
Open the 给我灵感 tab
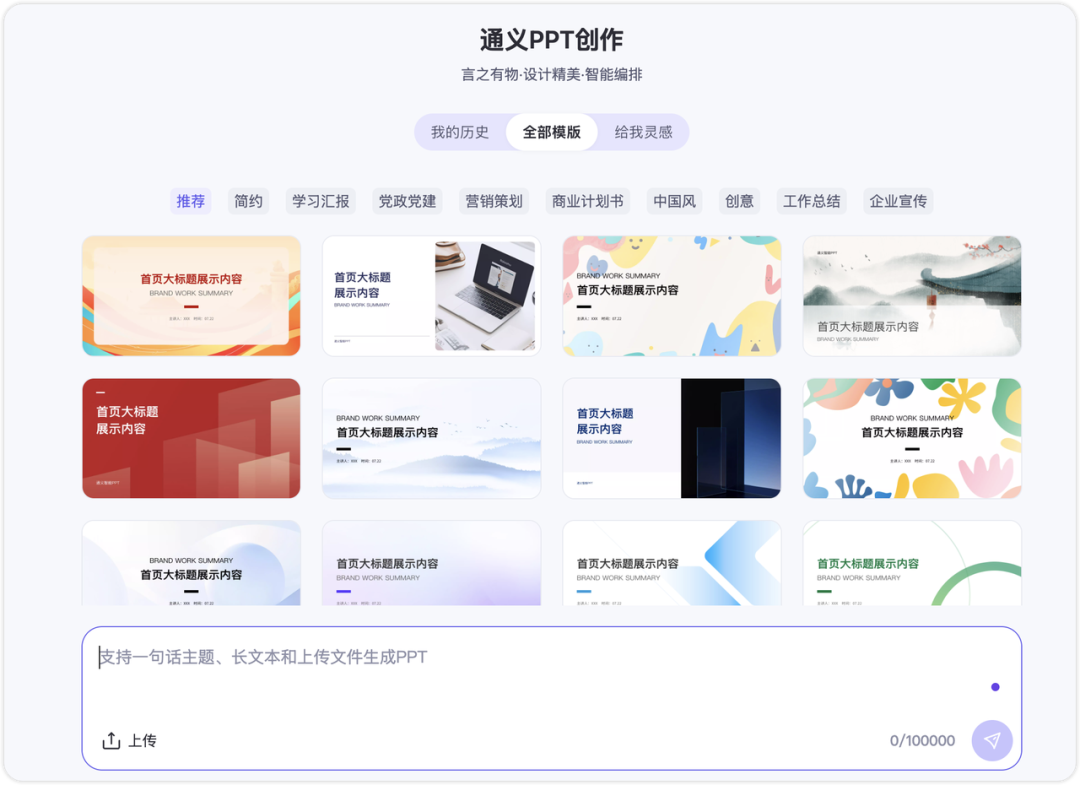click(643, 132)
